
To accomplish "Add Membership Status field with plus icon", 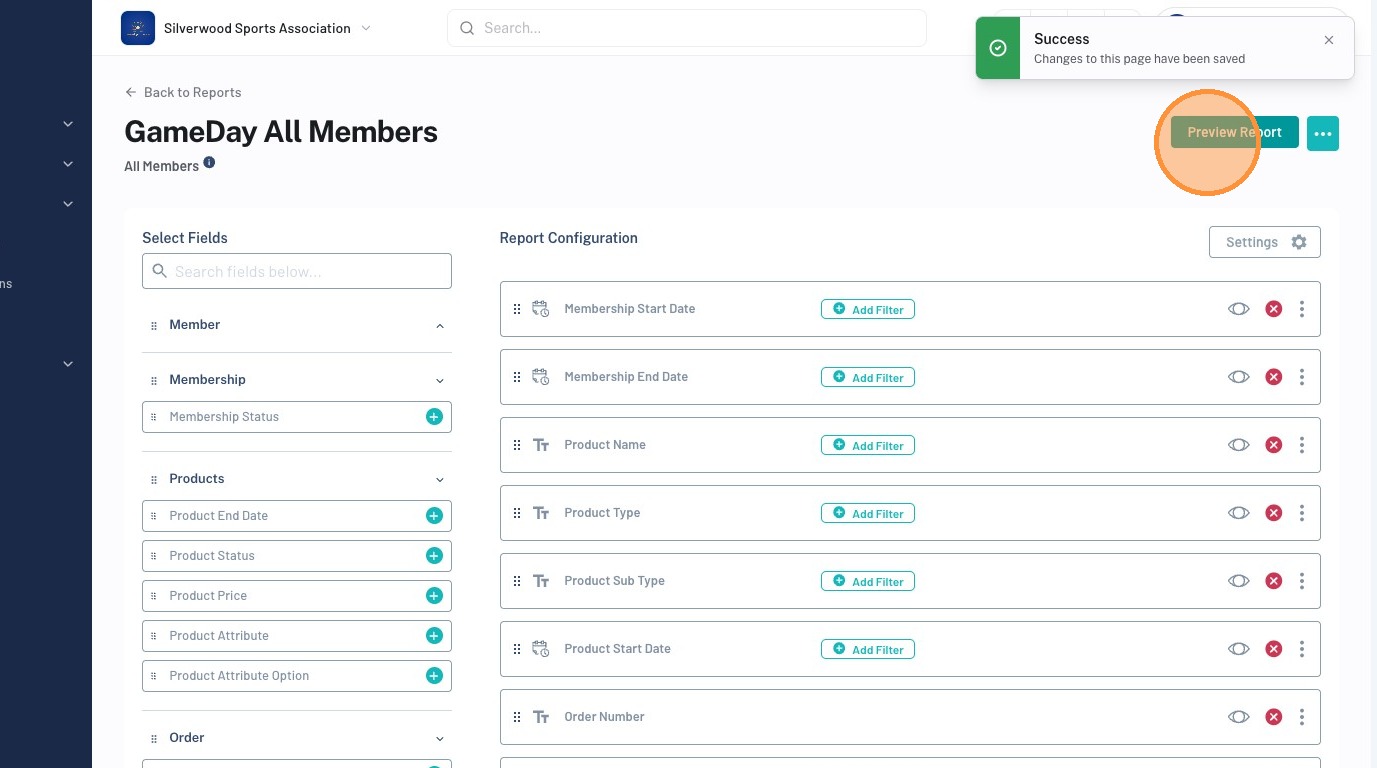I will pos(434,417).
